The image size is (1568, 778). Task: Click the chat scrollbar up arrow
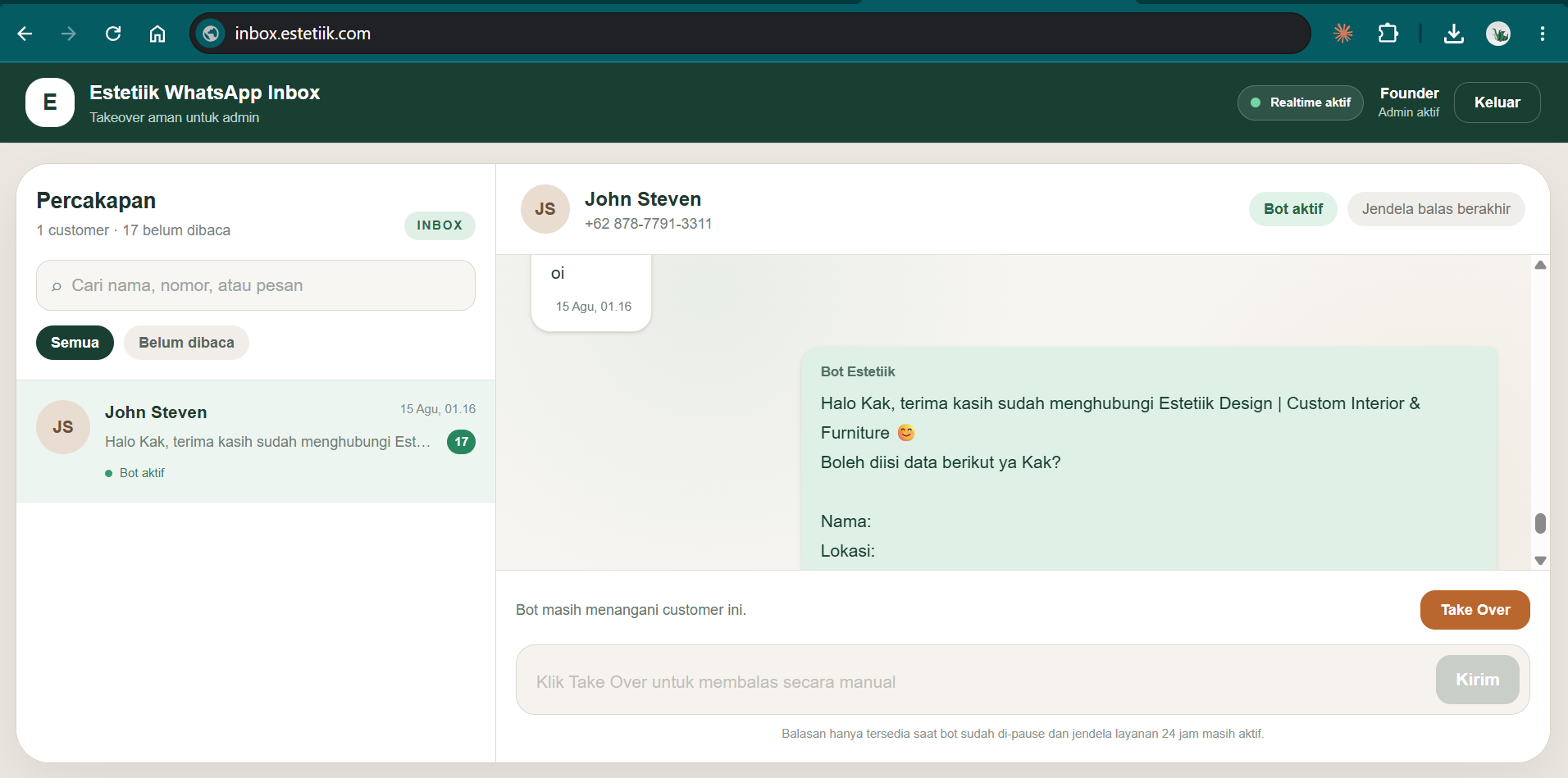pos(1540,265)
